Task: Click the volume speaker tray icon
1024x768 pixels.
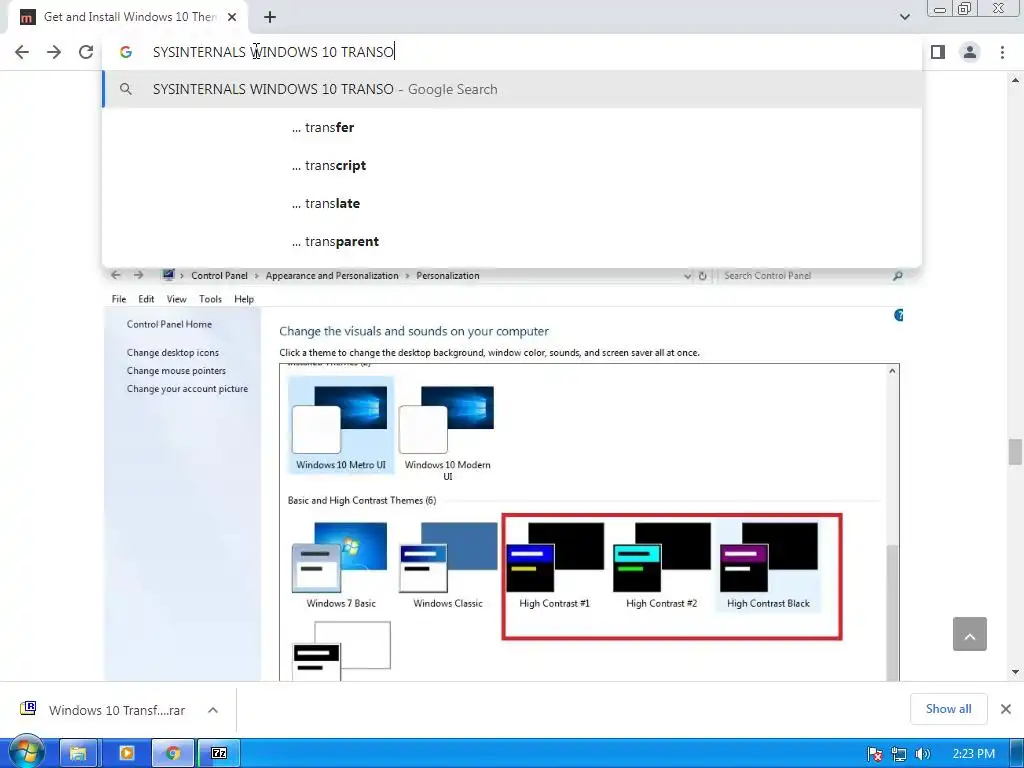Action: point(922,754)
